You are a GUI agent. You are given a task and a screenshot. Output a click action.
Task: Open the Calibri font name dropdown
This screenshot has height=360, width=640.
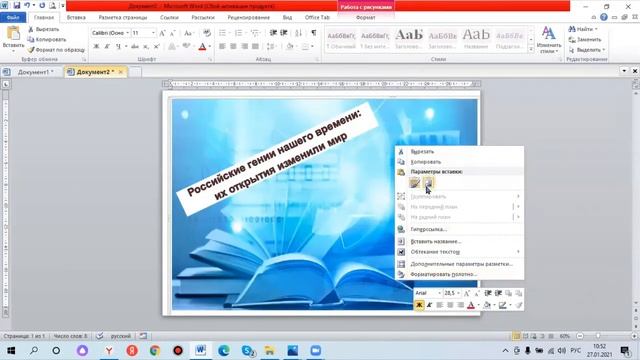click(x=127, y=33)
